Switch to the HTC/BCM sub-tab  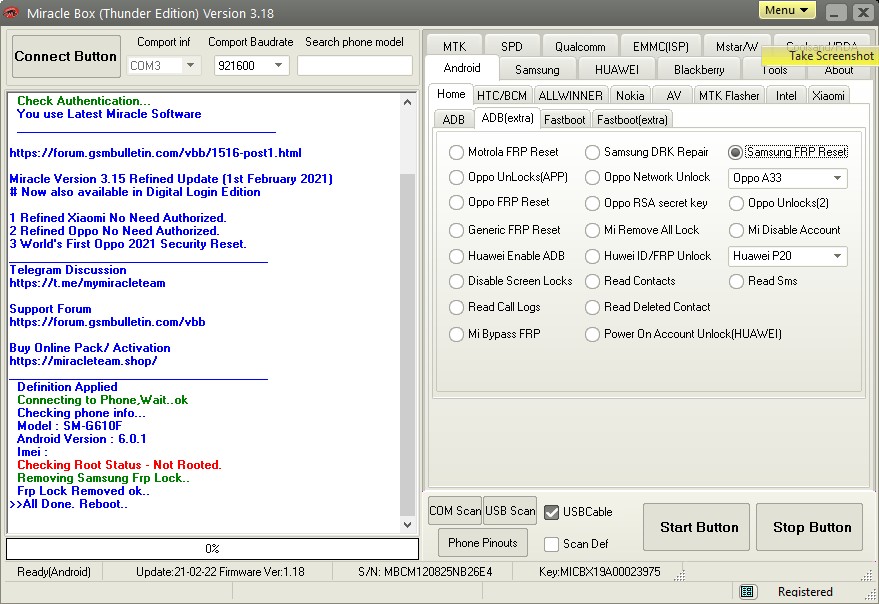tap(502, 95)
